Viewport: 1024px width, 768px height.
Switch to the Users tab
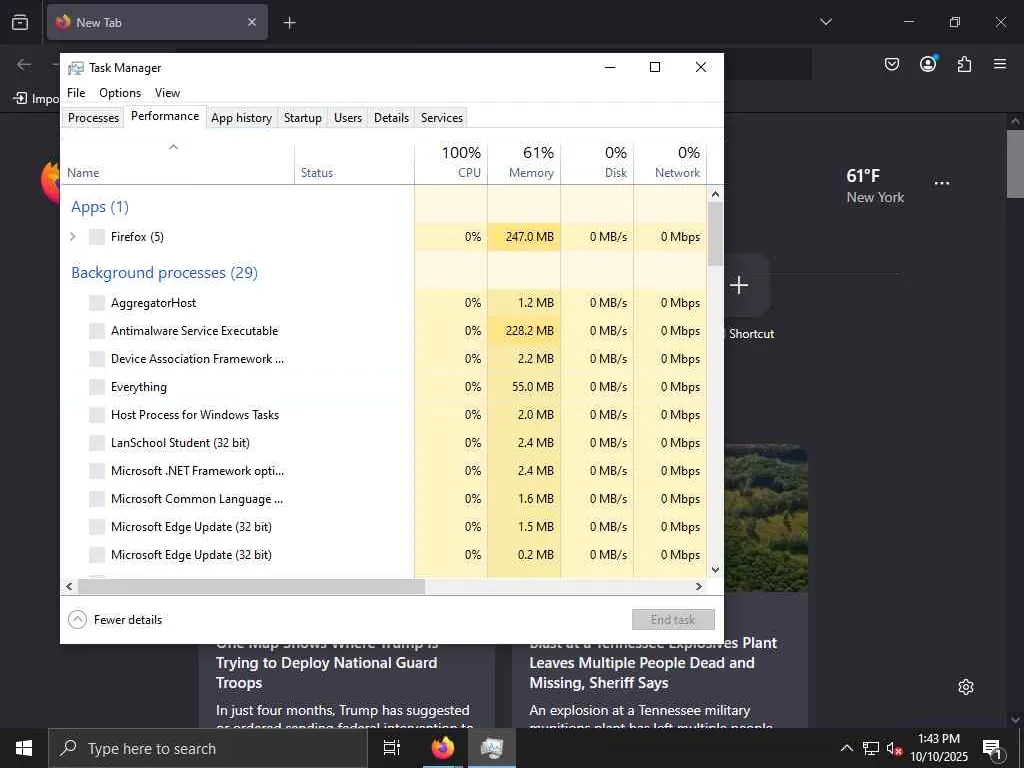tap(347, 118)
